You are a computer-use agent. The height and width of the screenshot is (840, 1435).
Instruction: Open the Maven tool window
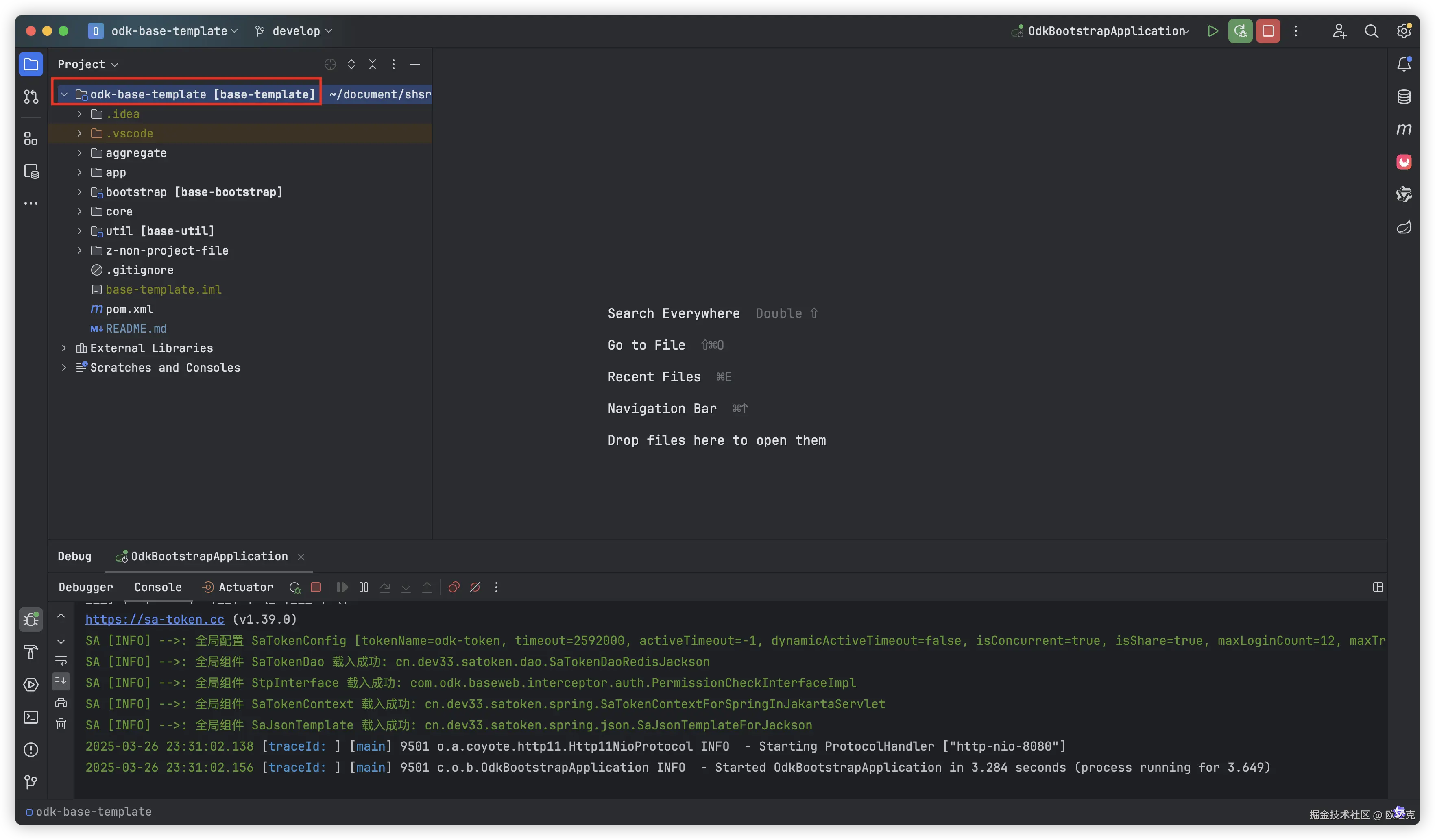[1404, 129]
